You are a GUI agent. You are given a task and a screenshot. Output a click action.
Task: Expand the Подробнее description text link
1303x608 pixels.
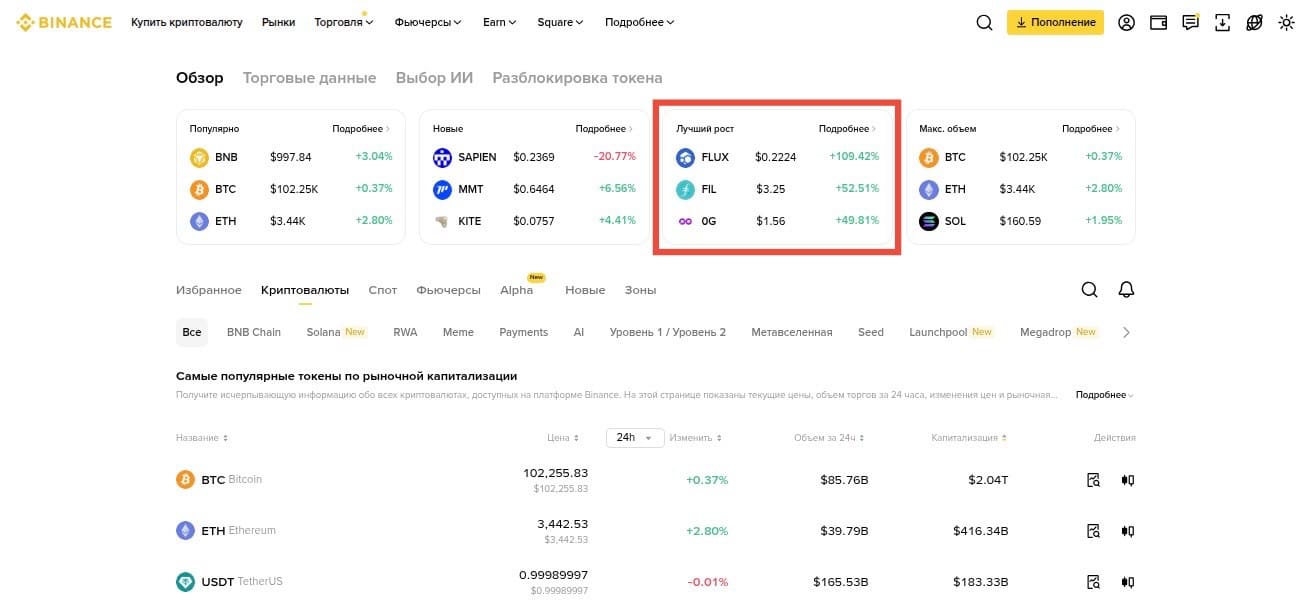(1104, 395)
